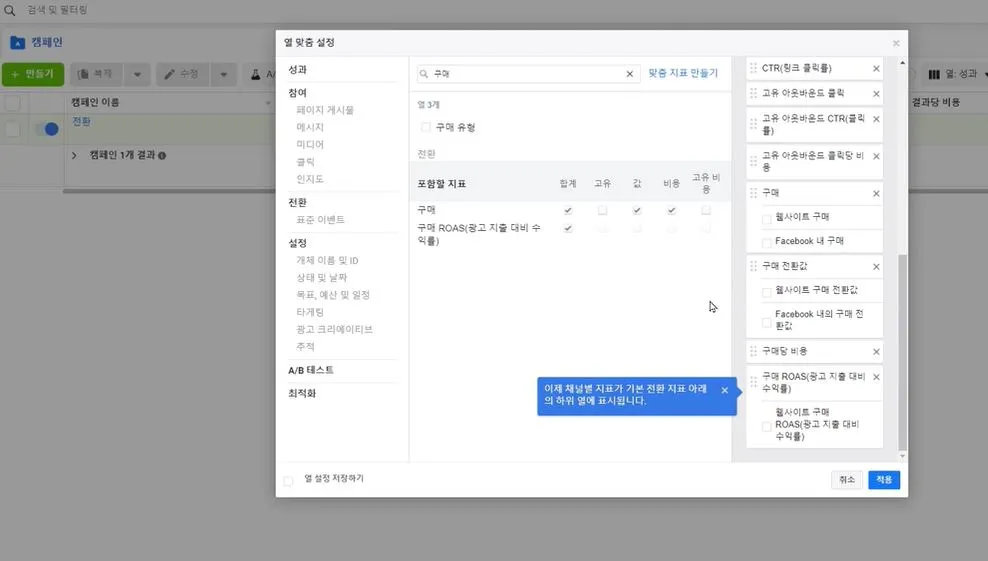Toggle 구매 고유 checkbox
This screenshot has width=988, height=561.
pyautogui.click(x=602, y=210)
